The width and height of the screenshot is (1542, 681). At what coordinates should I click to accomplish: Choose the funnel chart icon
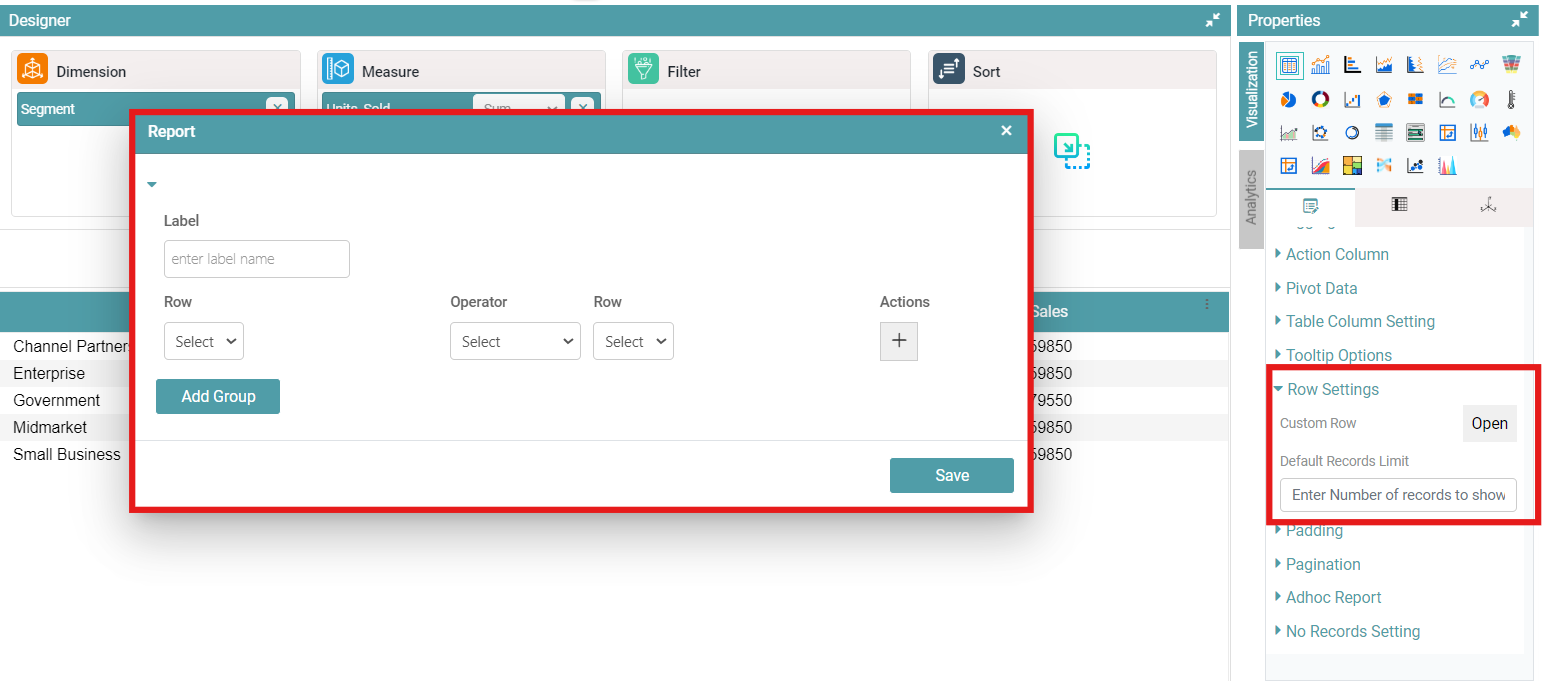(1511, 65)
